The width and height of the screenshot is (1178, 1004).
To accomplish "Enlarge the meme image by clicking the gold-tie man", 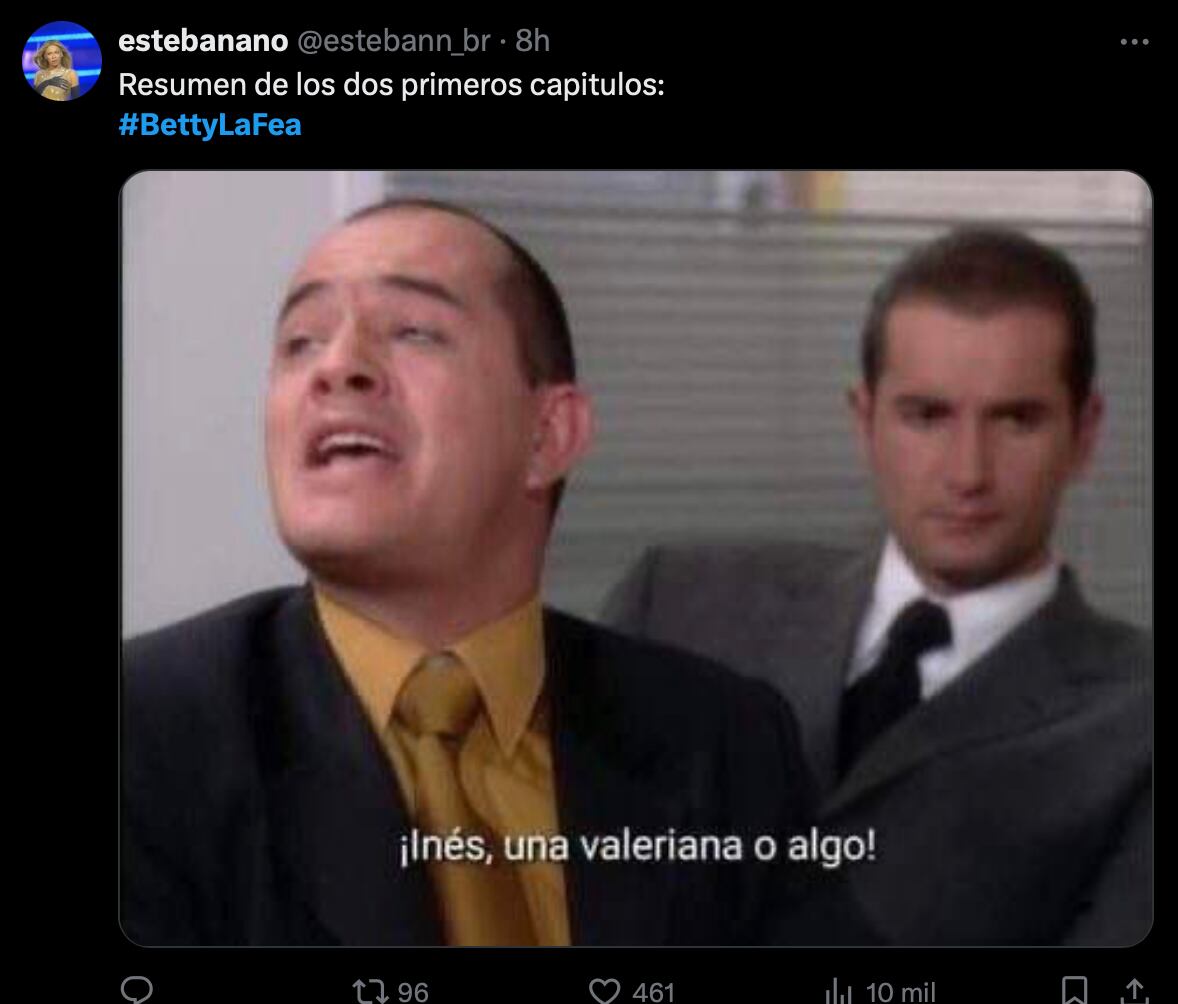I will click(421, 571).
